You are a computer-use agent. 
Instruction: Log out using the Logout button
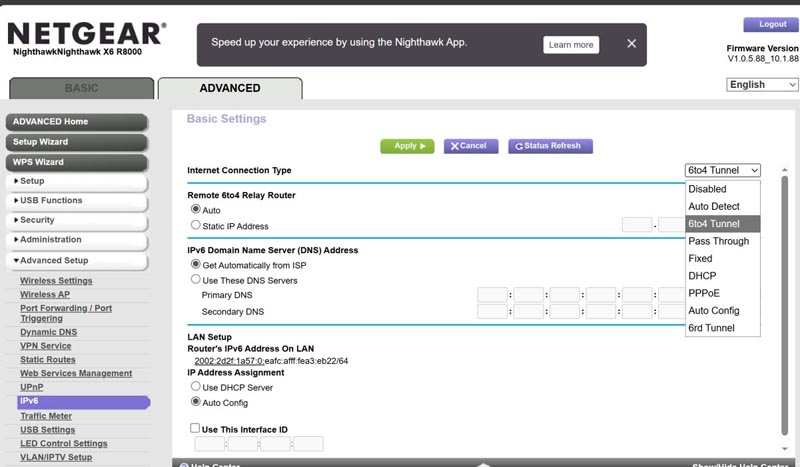(x=771, y=24)
